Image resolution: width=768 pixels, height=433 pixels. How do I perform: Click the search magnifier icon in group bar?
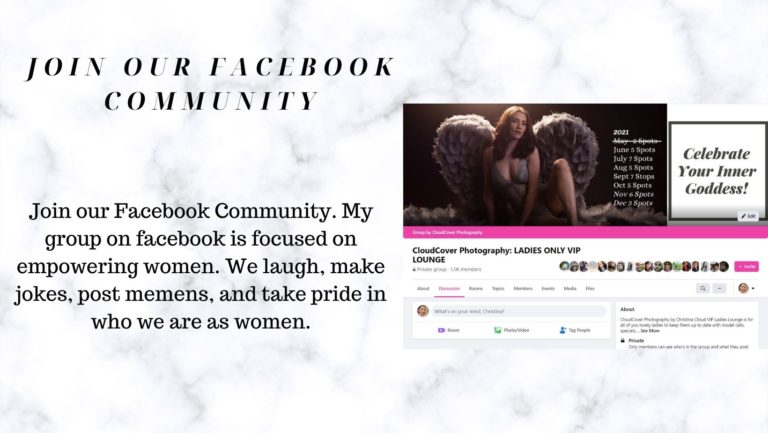click(x=702, y=289)
